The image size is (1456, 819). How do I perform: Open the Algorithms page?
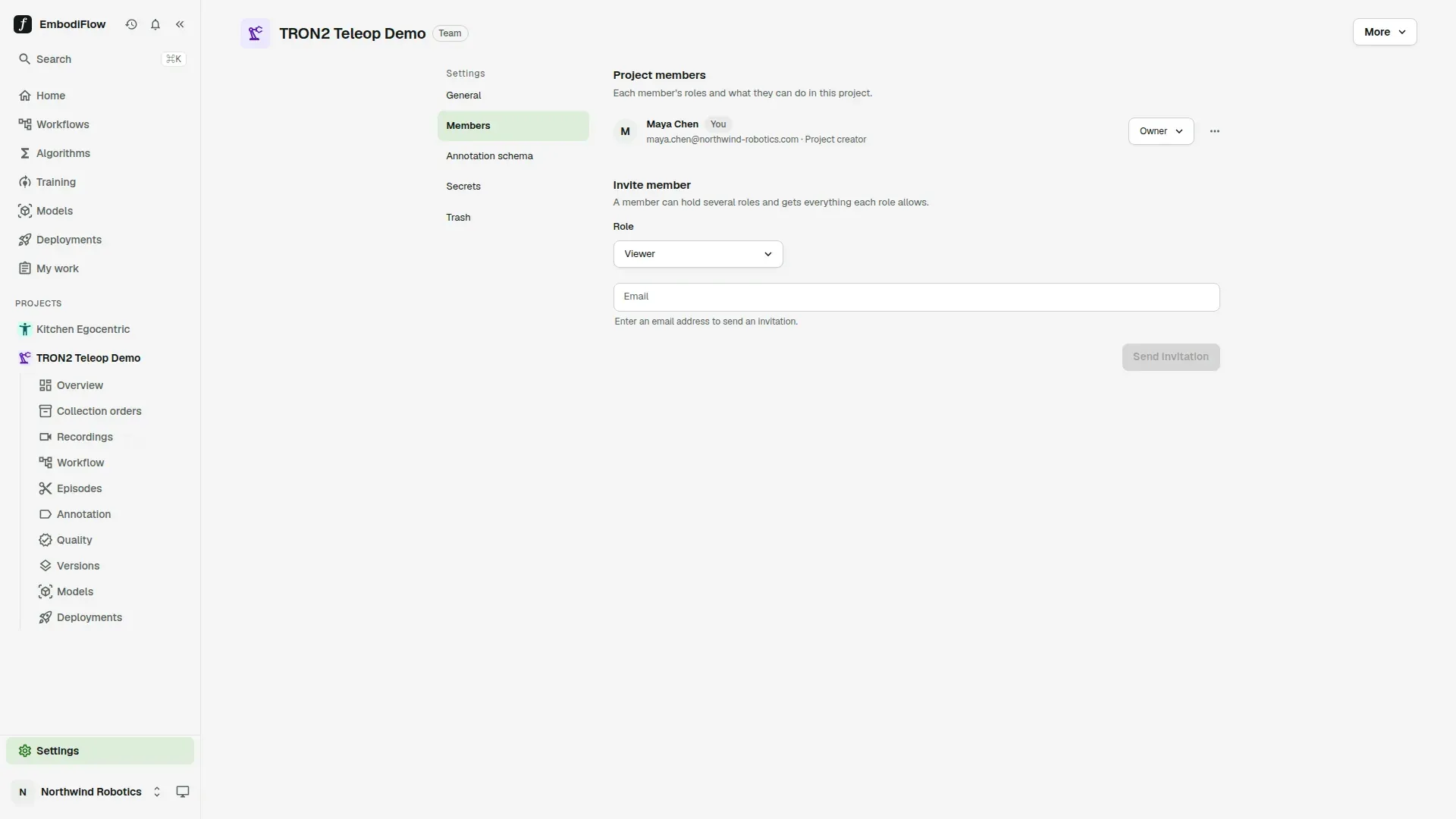click(99, 153)
